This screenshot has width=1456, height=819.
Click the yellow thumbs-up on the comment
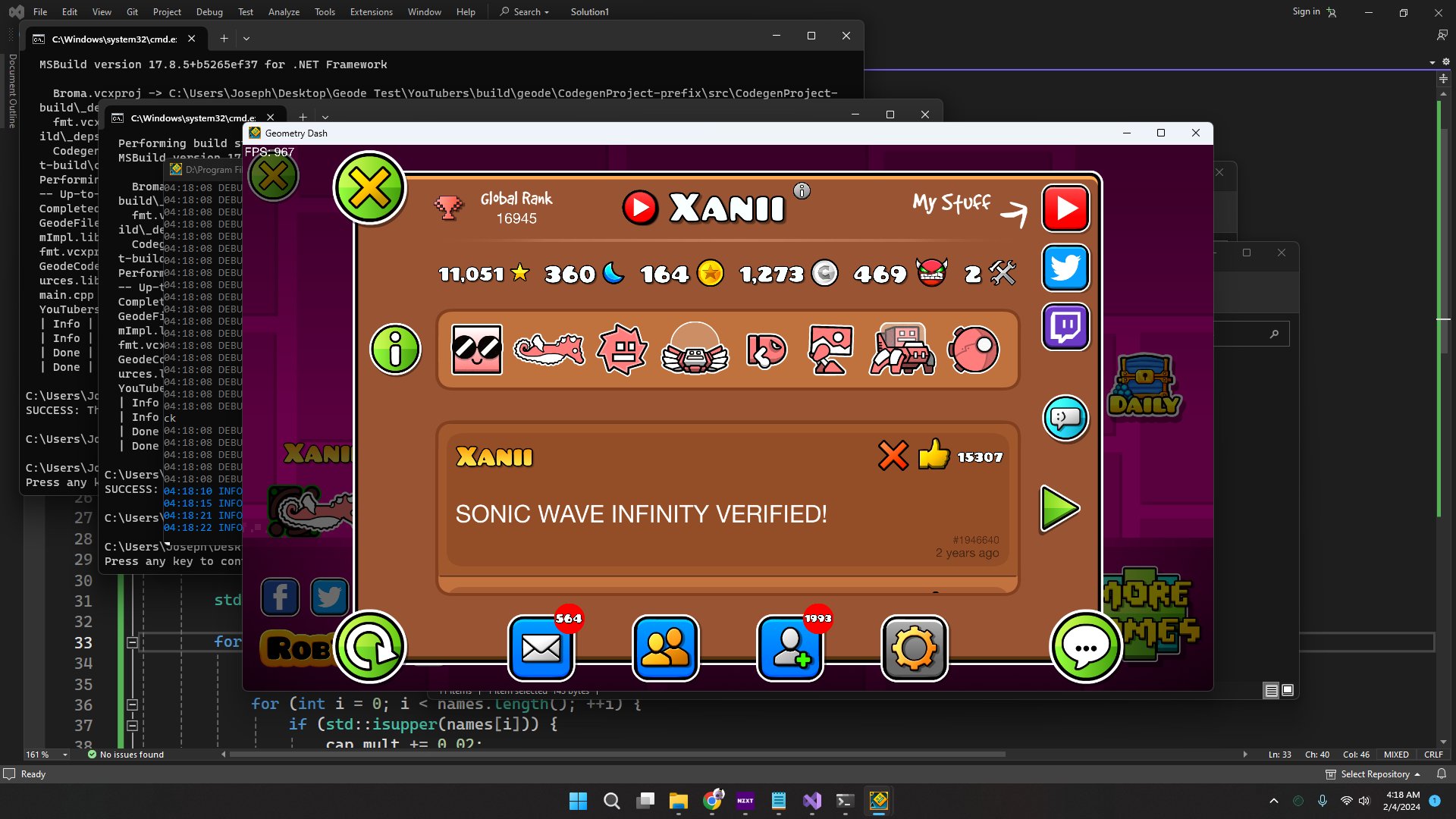(x=934, y=455)
